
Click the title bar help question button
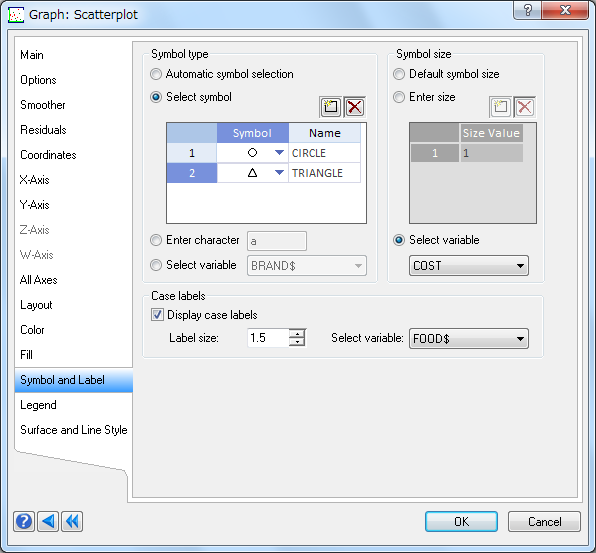(528, 10)
